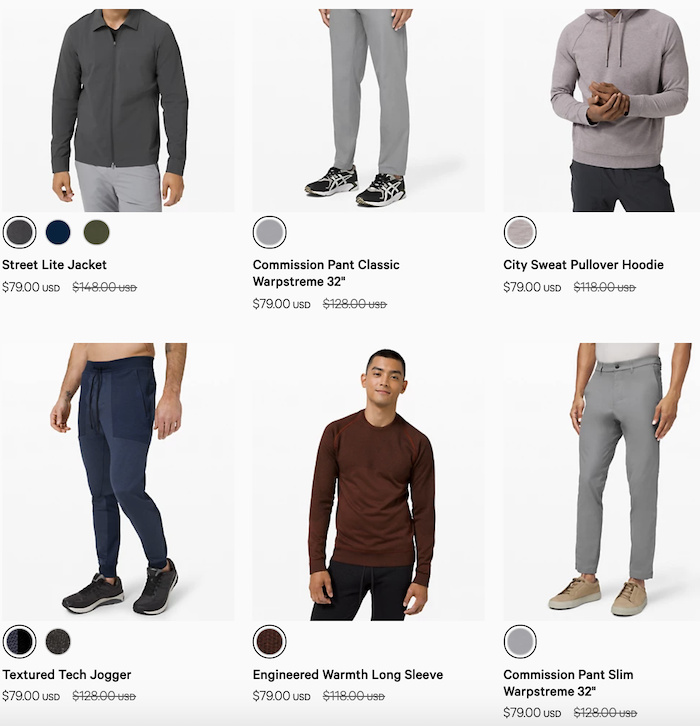Pick the olive green Street Lite Jacket color
Viewport: 700px width, 726px height.
97,232
